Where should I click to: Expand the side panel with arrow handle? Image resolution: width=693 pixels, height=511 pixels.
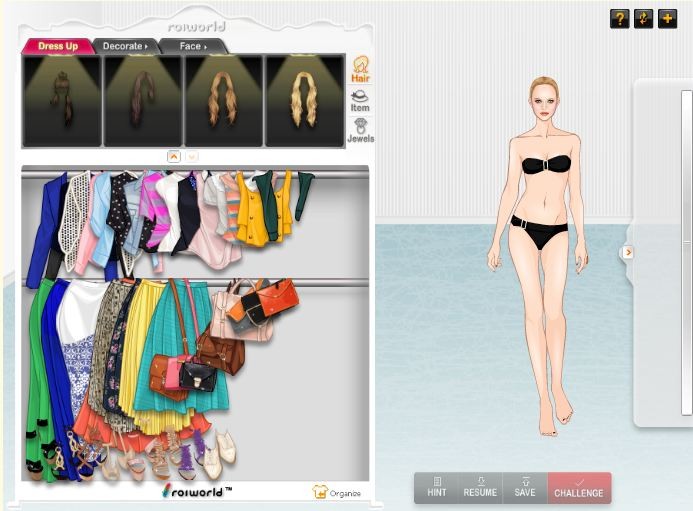click(628, 252)
